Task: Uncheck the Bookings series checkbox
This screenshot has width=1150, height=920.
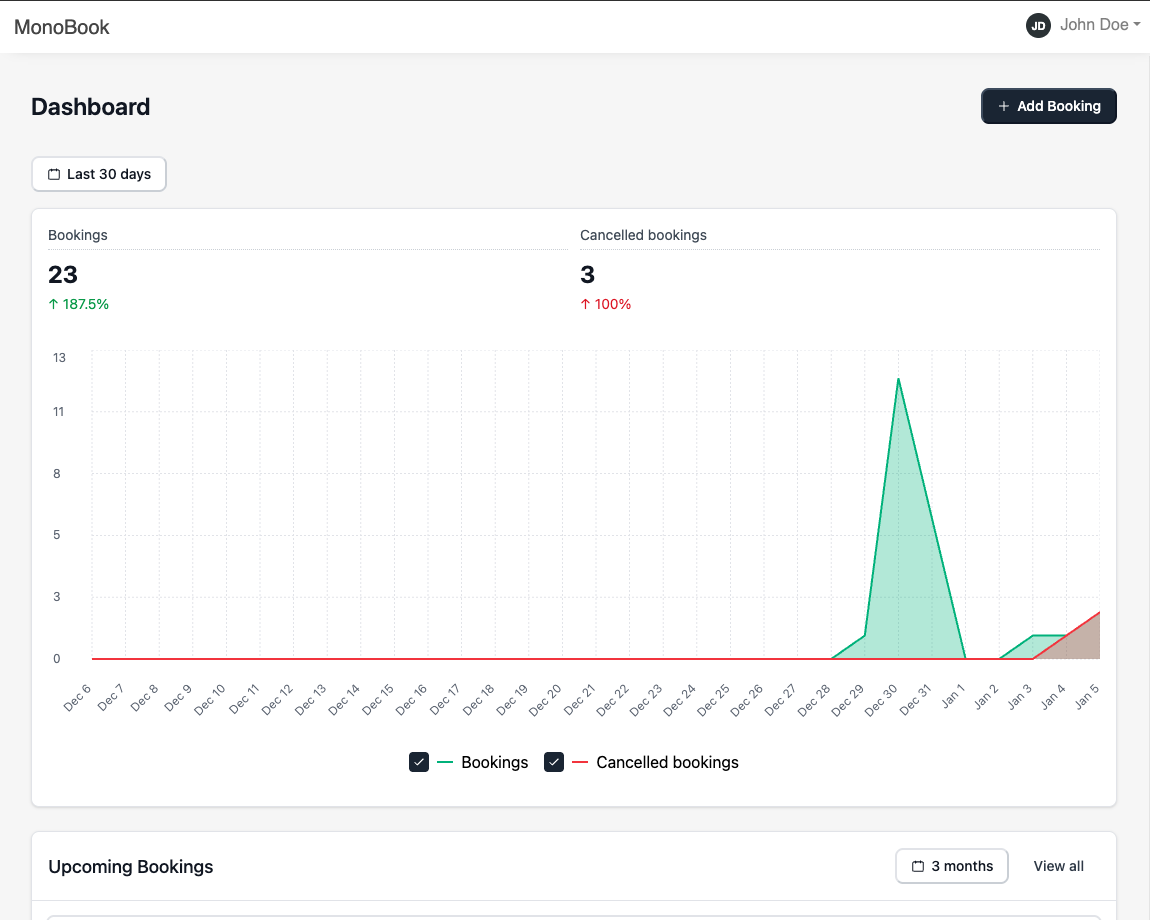Action: (419, 762)
